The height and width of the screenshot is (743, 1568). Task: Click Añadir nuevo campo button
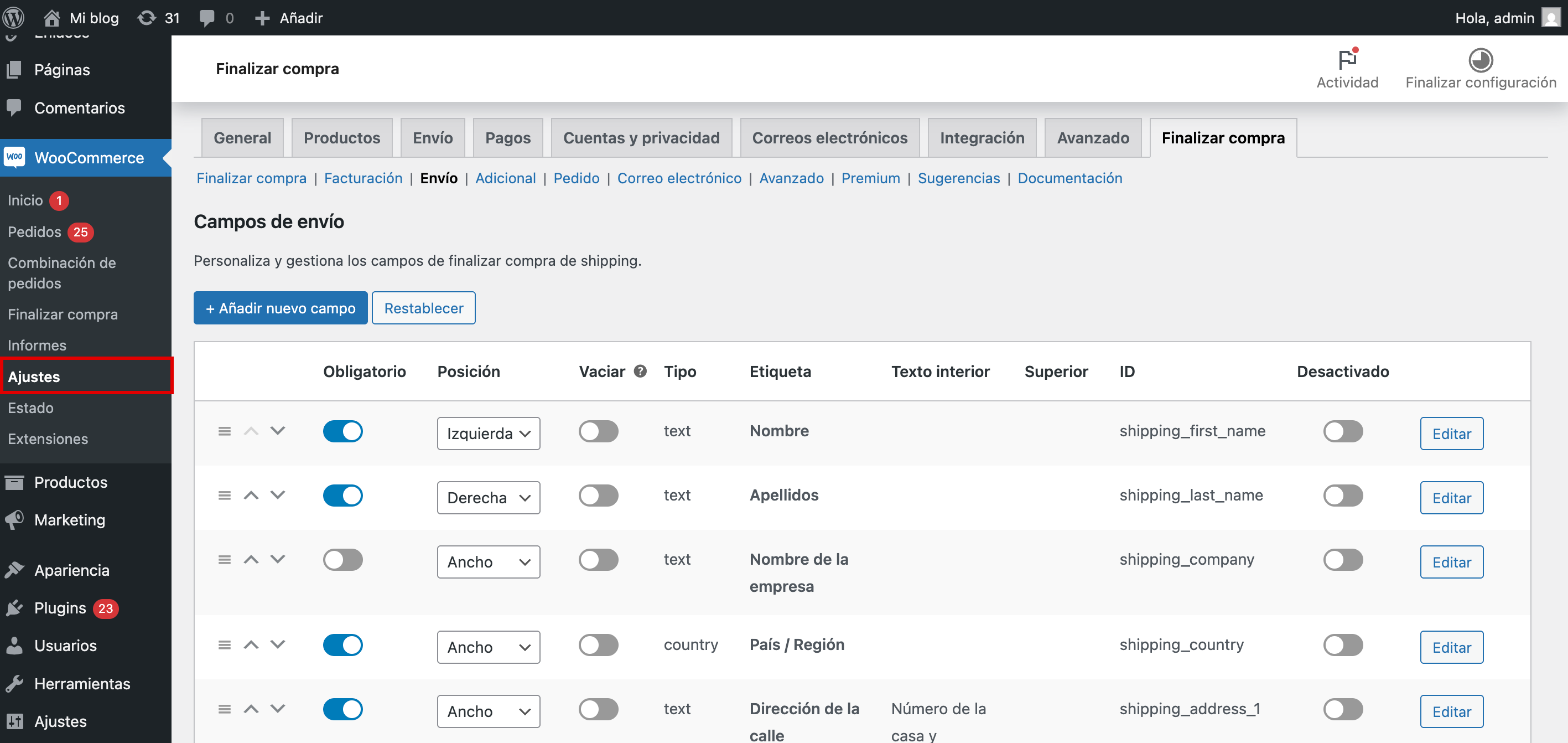point(281,308)
